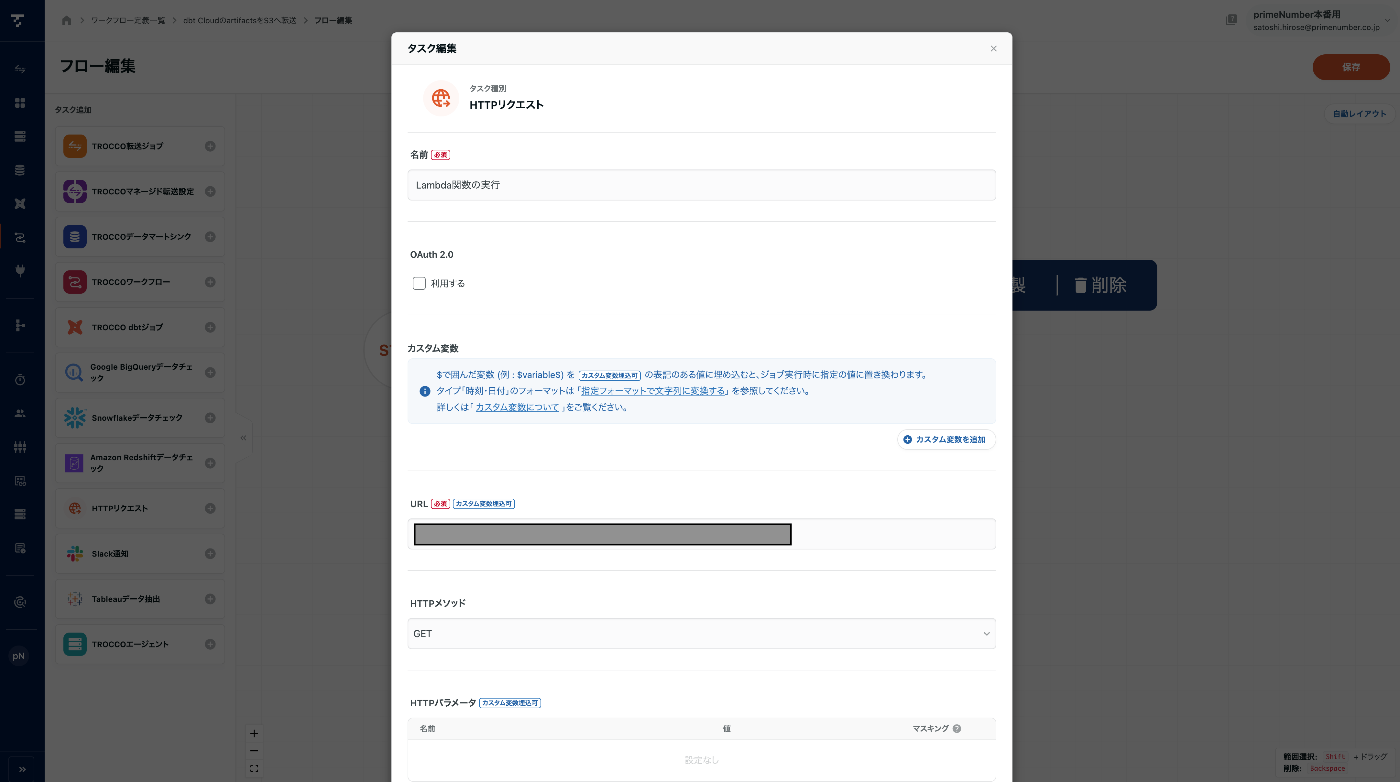Screen dimensions: 1400x782
Task: Click カスタム変数を追加 button
Action: [x=946, y=439]
